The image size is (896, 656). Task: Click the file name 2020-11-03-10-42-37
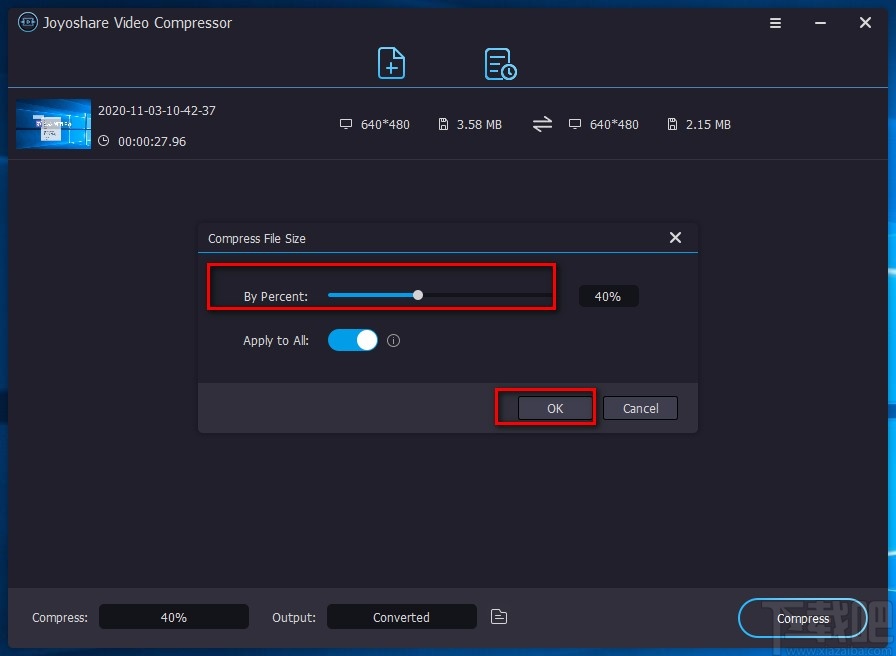pyautogui.click(x=157, y=110)
